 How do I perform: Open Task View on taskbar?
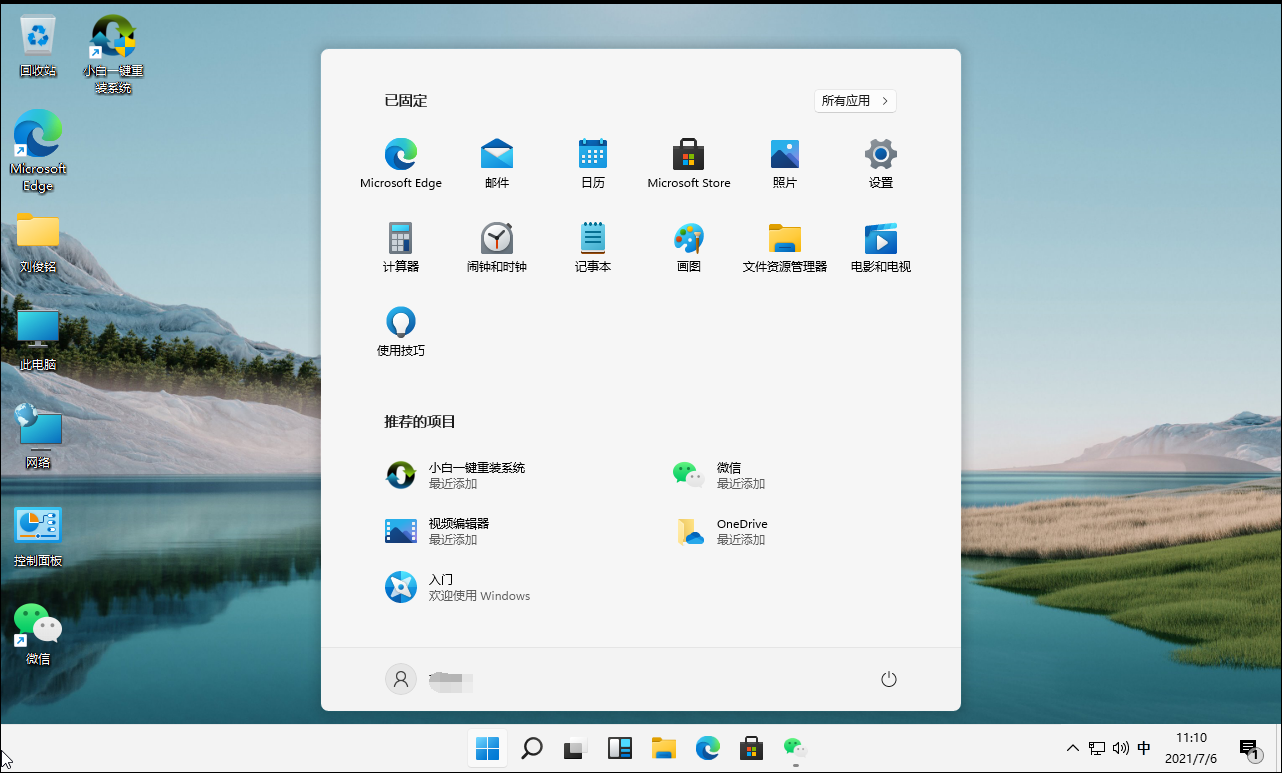click(575, 748)
